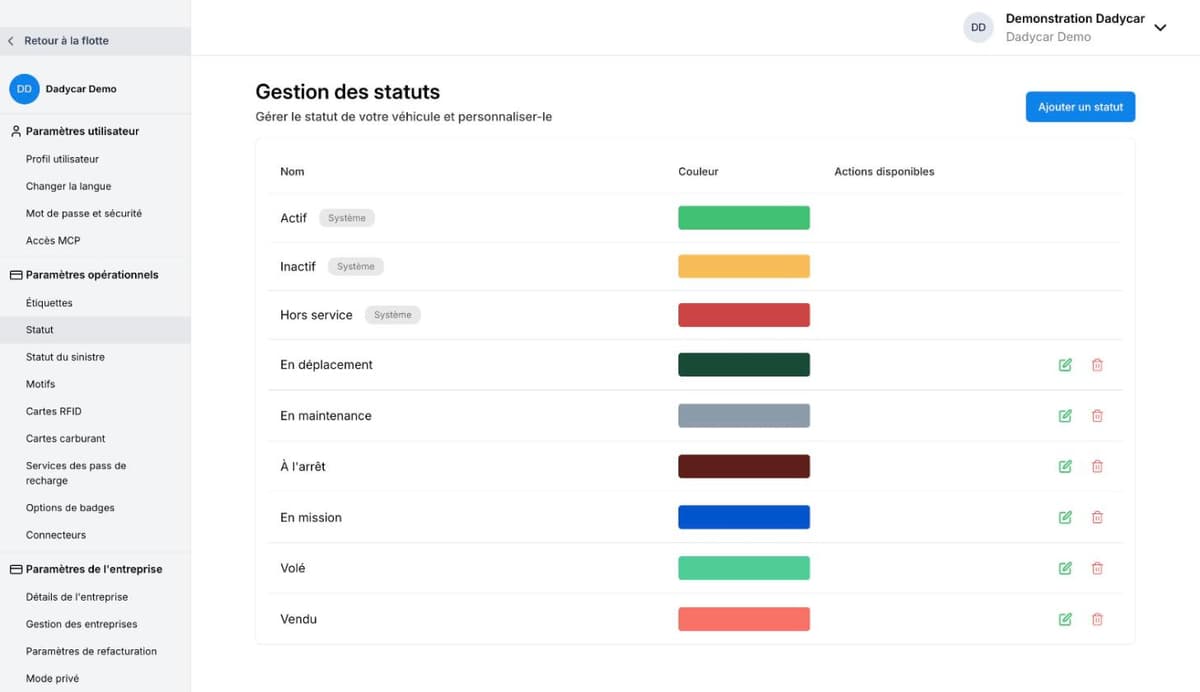Click the Actif status name
Image resolution: width=1200 pixels, height=692 pixels.
click(x=293, y=218)
